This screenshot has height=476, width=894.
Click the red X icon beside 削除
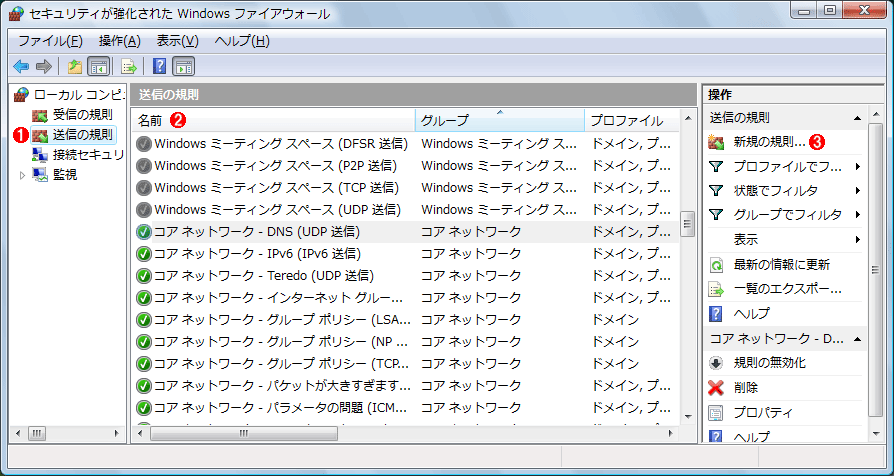pyautogui.click(x=716, y=388)
